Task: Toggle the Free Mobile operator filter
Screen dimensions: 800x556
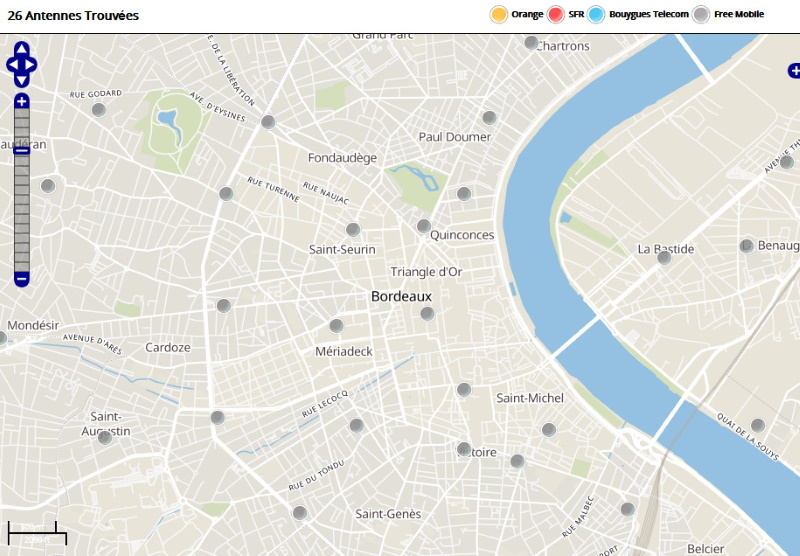Action: point(702,14)
